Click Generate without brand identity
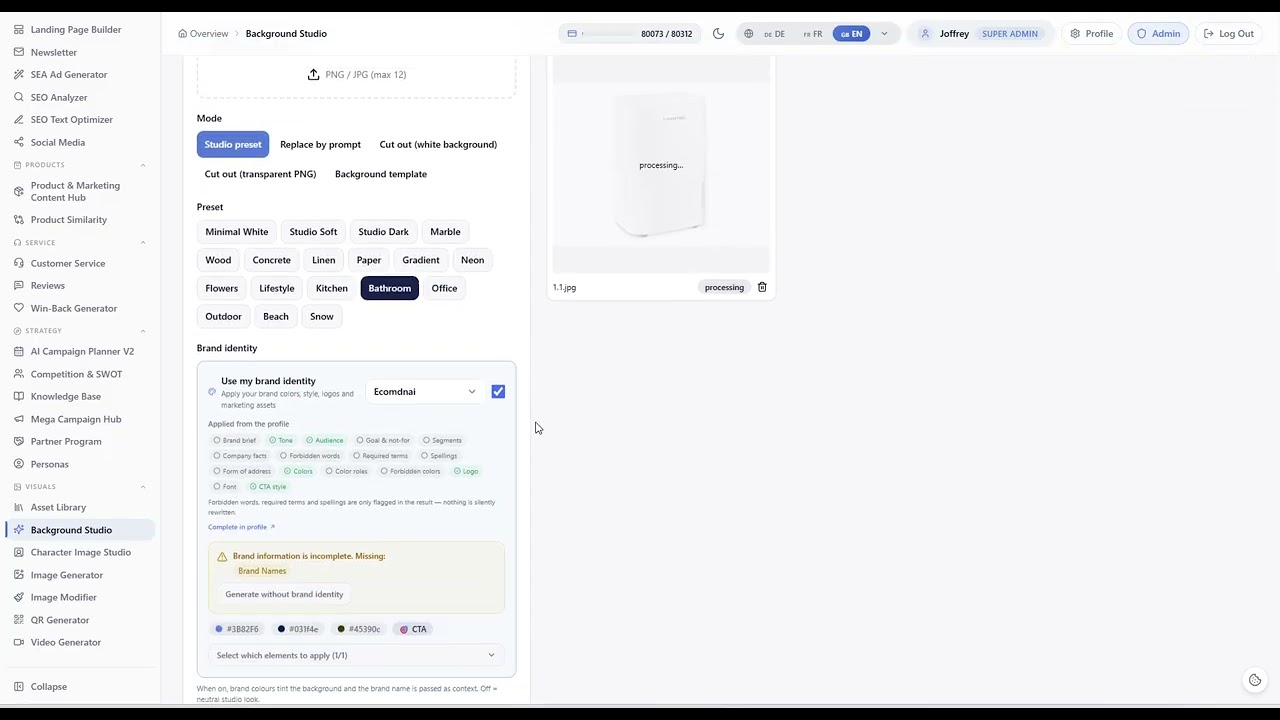The image size is (1280, 720). click(x=284, y=594)
